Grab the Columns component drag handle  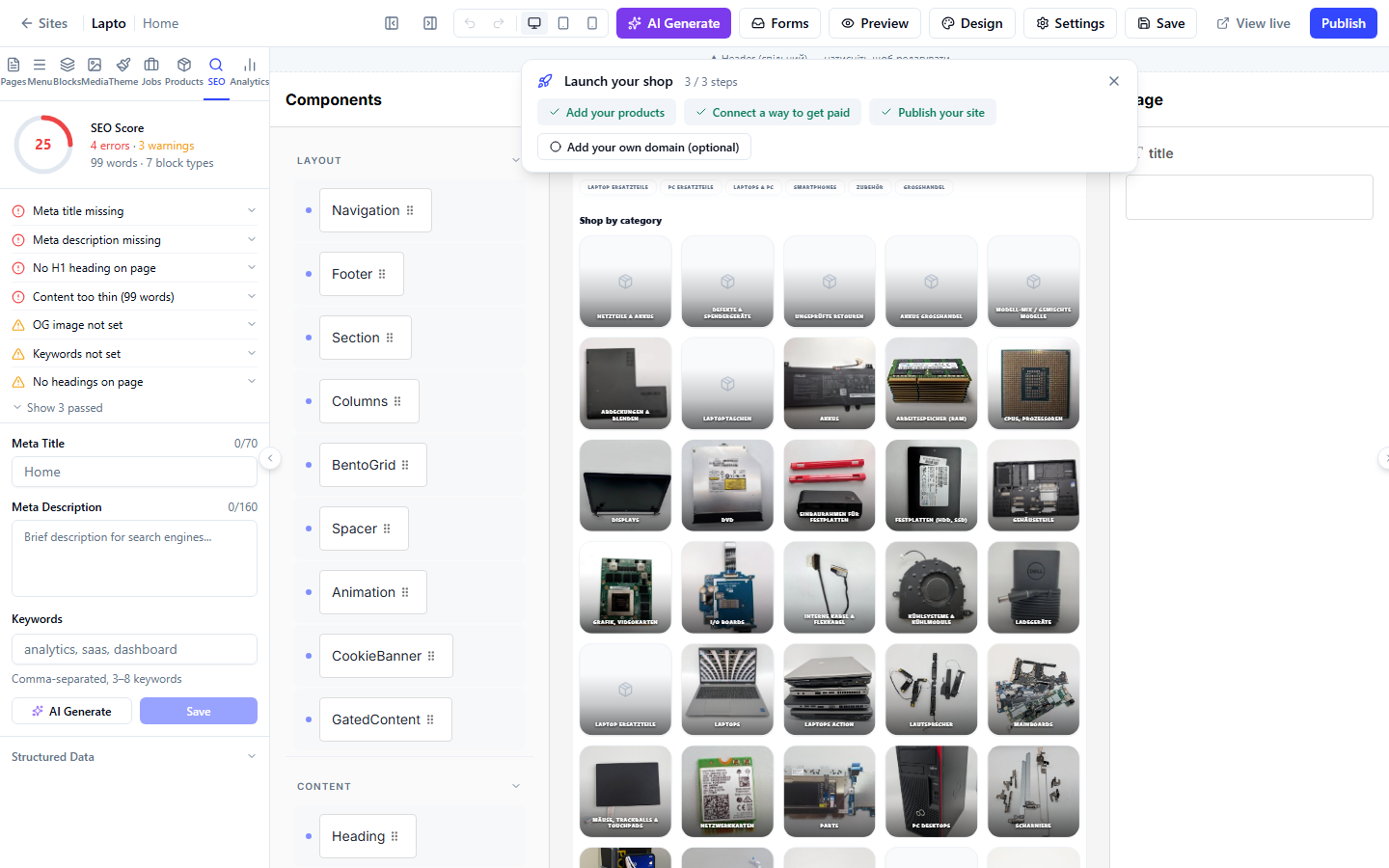[x=397, y=401]
